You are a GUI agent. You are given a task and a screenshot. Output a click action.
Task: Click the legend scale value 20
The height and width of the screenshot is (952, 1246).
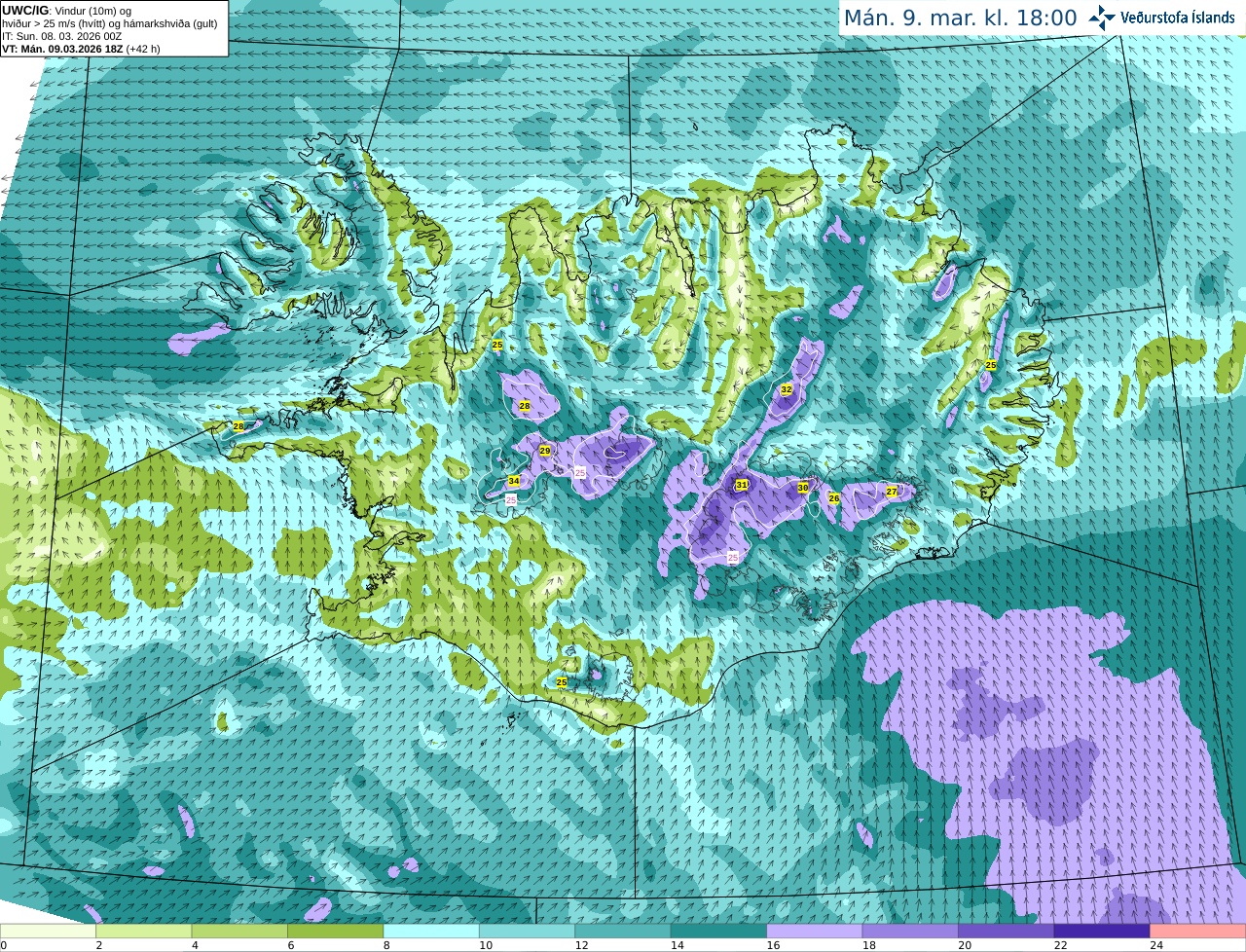point(965,945)
